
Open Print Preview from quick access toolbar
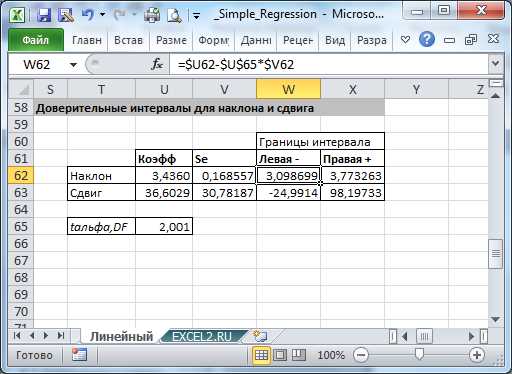pyautogui.click(x=174, y=15)
